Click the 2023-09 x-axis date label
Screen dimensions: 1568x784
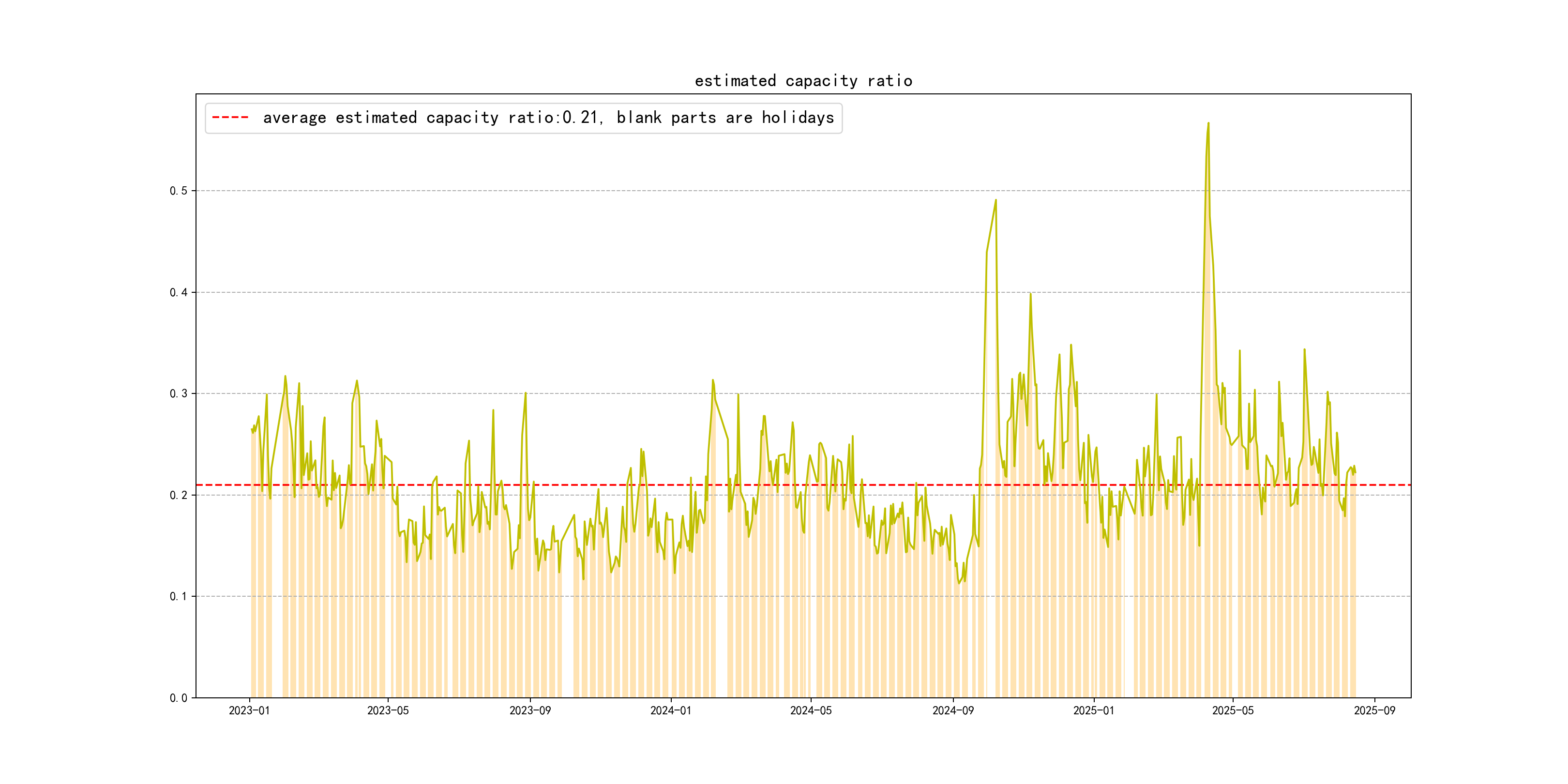click(529, 710)
